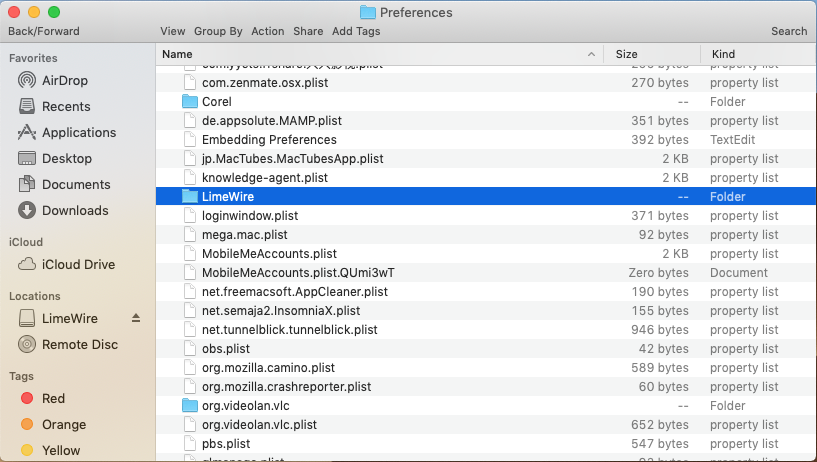This screenshot has width=817, height=462.
Task: Select the Recents sidebar icon
Action: (27, 106)
